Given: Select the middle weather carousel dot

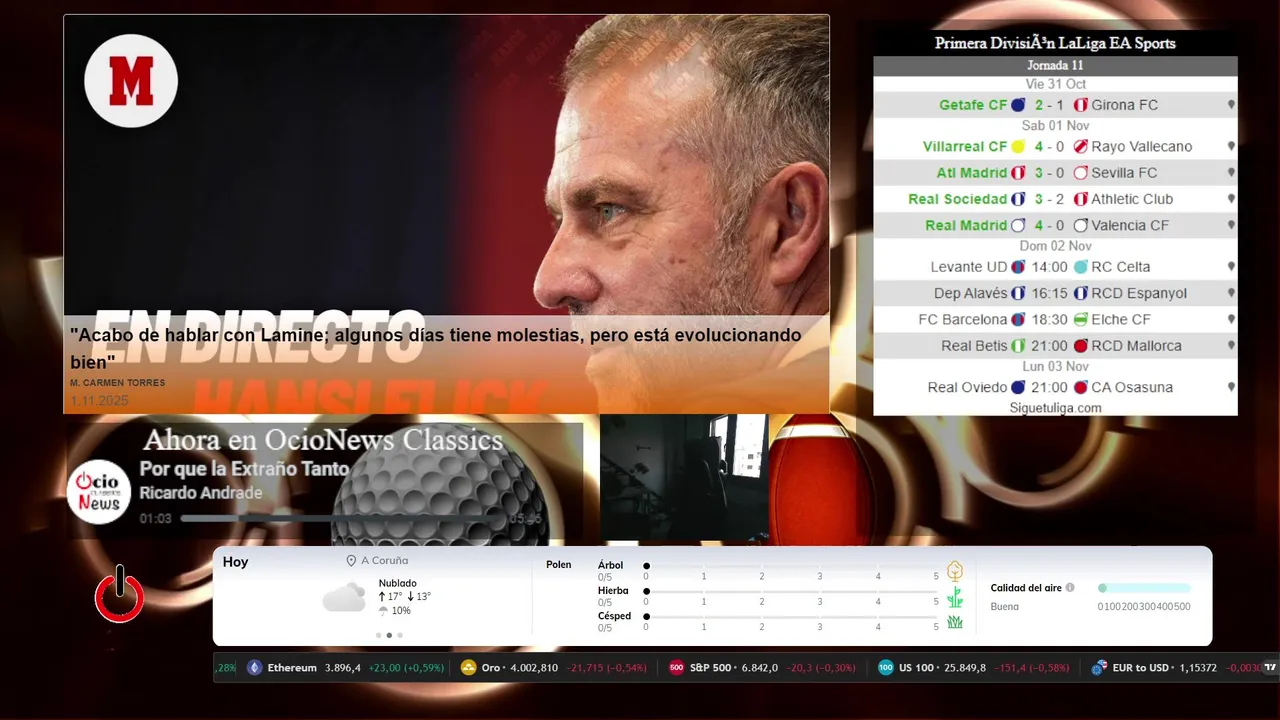Looking at the screenshot, I should [389, 635].
